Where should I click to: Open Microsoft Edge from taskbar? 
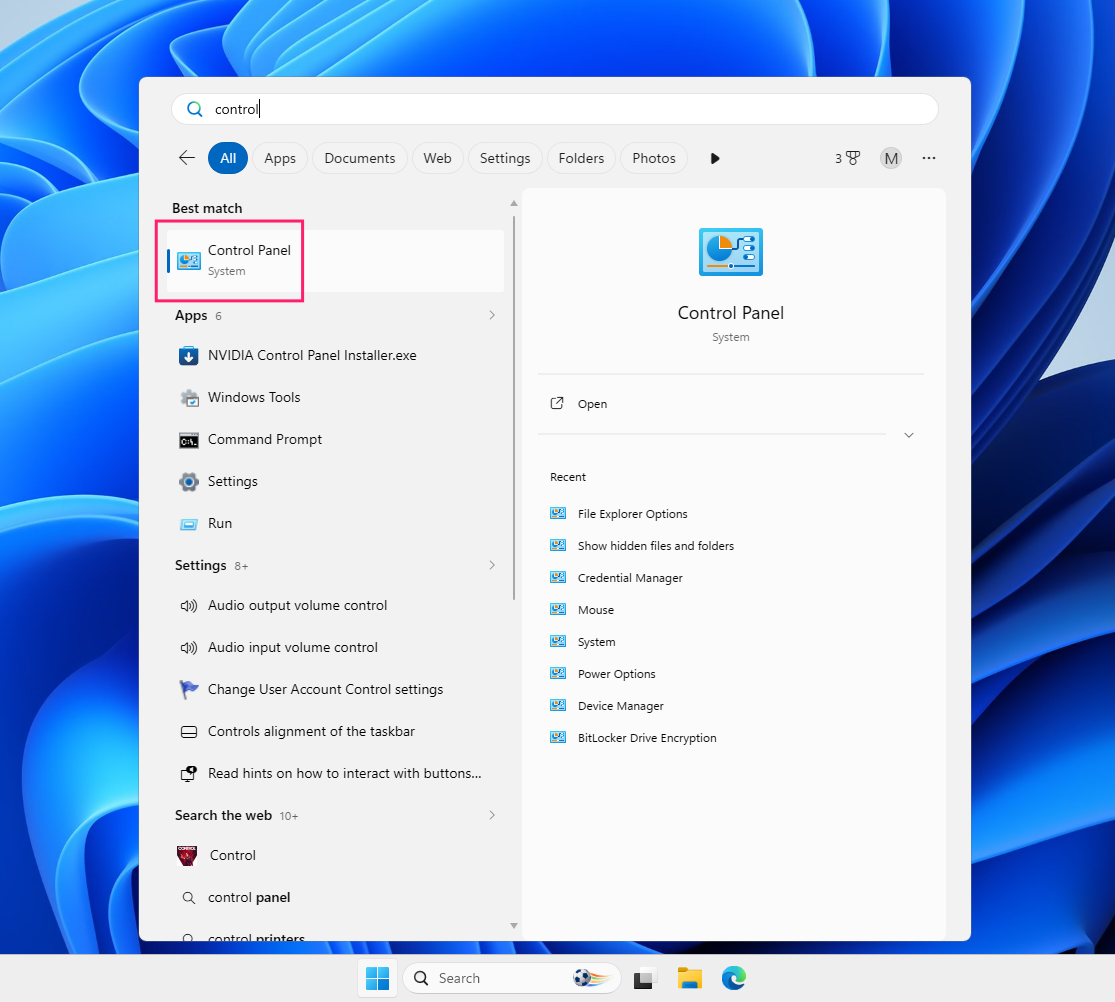[x=734, y=978]
